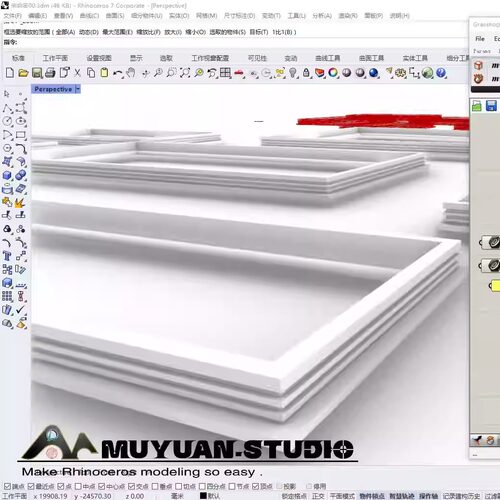500x500 pixels.
Task: Open the Layers panel icon
Action: 320,73
